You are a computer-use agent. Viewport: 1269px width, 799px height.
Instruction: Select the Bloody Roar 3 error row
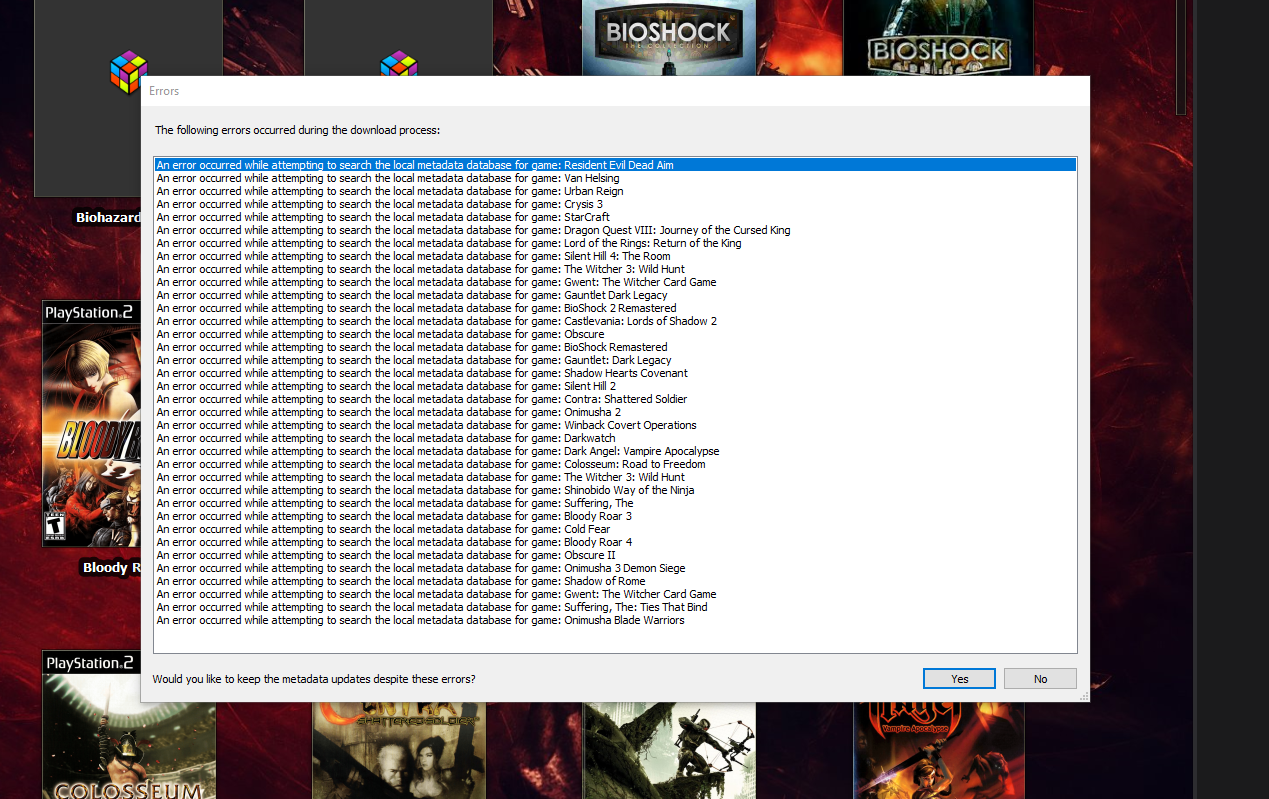pyautogui.click(x=615, y=516)
